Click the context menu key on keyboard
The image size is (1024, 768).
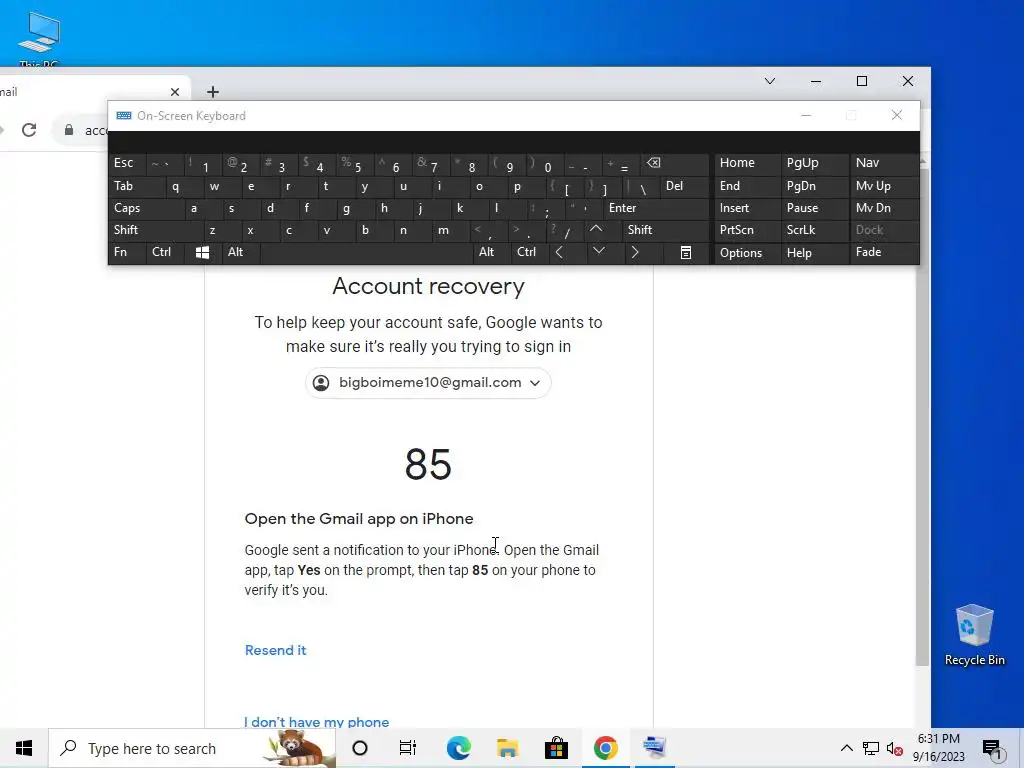coord(686,253)
